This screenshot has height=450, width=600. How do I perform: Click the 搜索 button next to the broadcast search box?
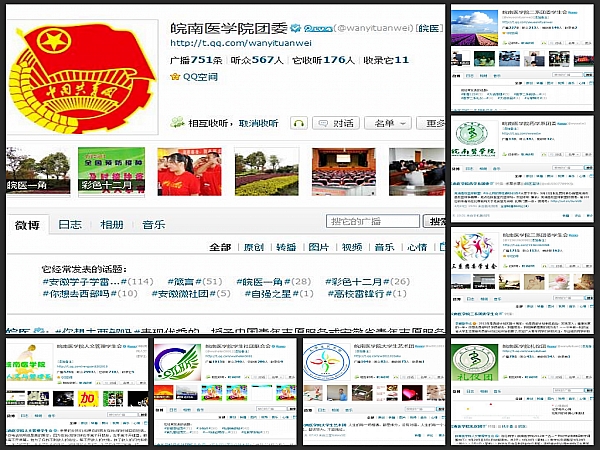click(x=434, y=221)
